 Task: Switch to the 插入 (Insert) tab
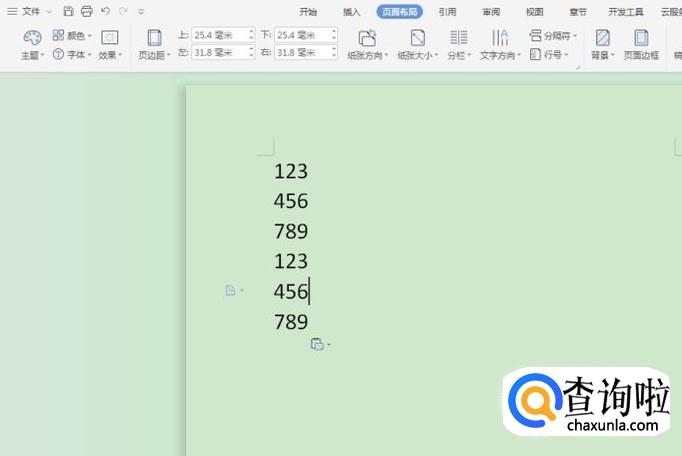351,12
